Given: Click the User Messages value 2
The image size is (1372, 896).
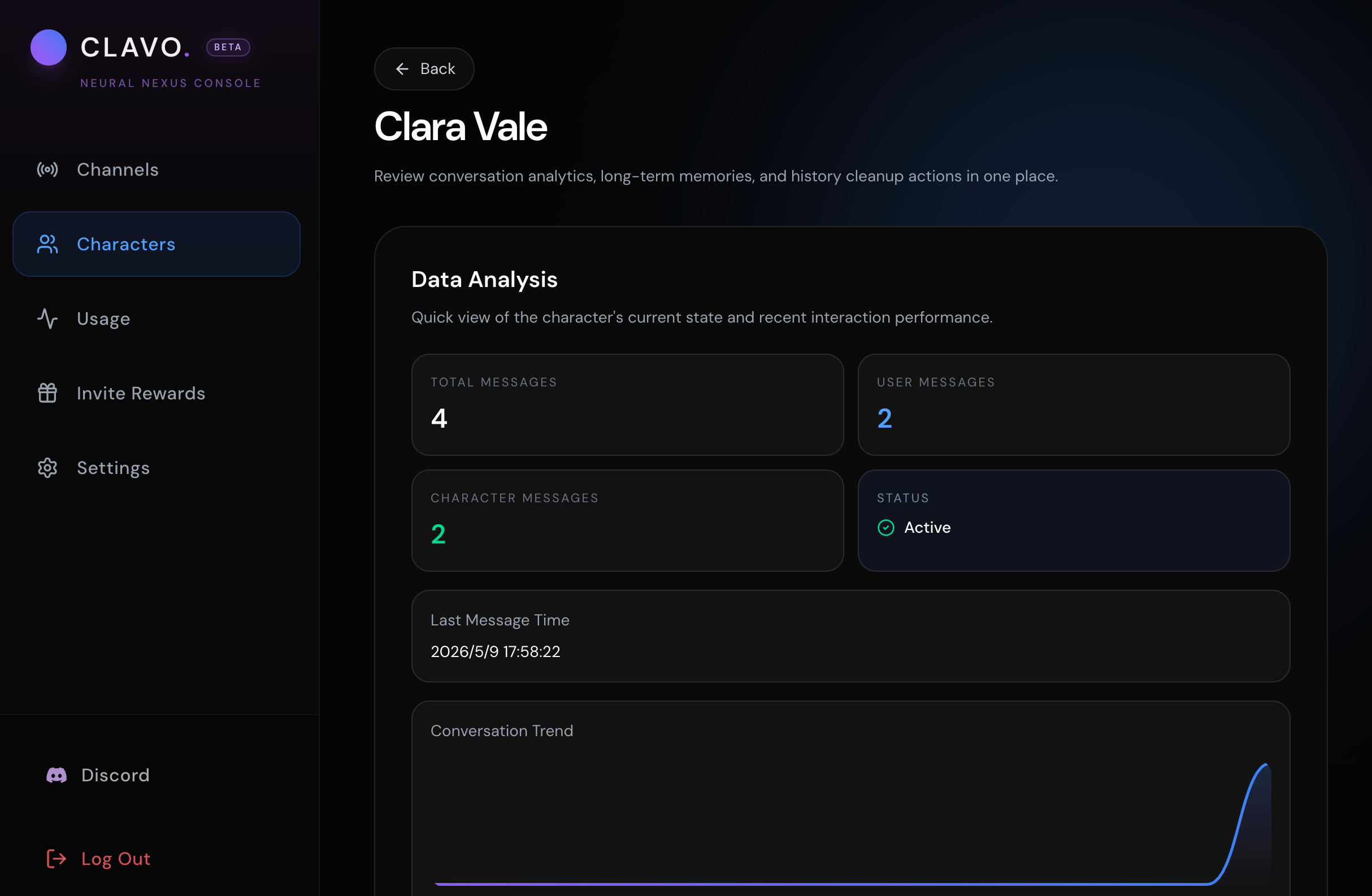Looking at the screenshot, I should point(885,417).
